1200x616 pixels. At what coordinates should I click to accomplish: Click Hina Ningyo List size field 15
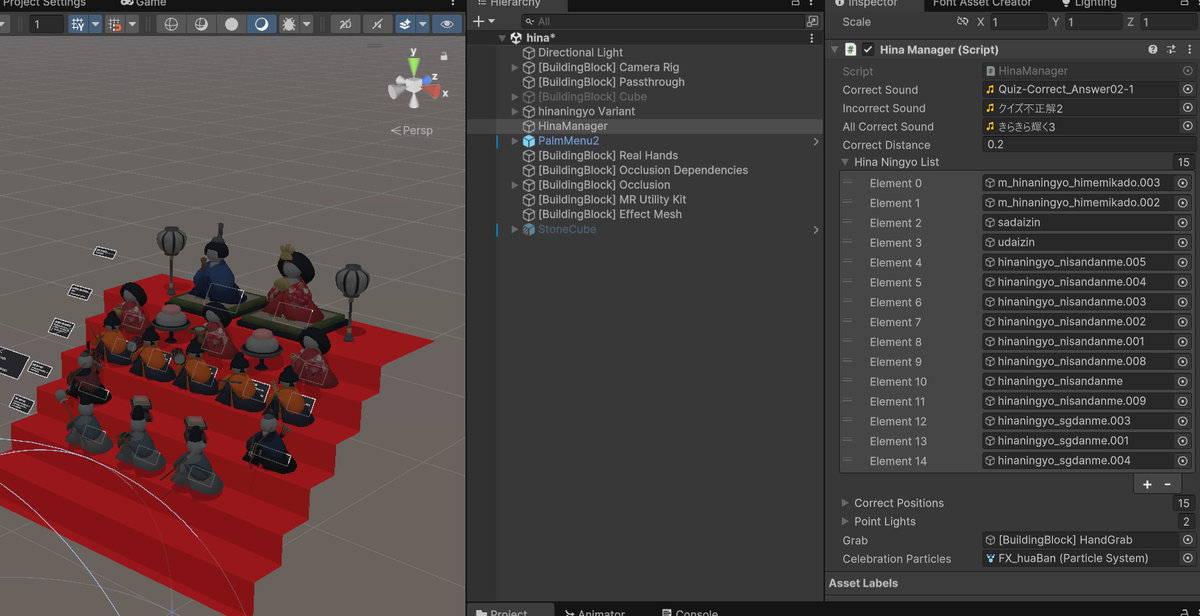click(1184, 162)
